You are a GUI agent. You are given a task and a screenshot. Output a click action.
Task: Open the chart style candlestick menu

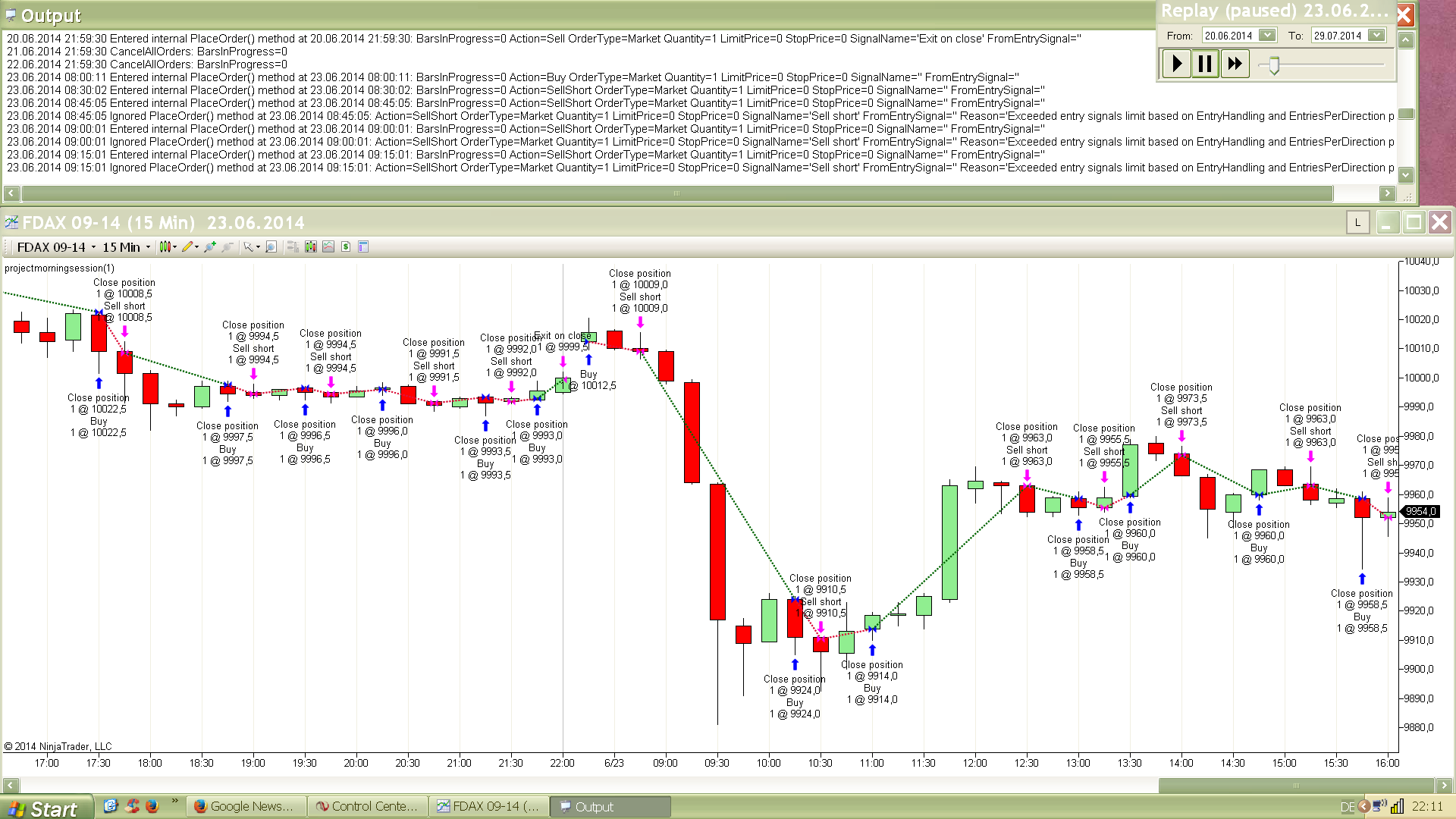coord(166,247)
